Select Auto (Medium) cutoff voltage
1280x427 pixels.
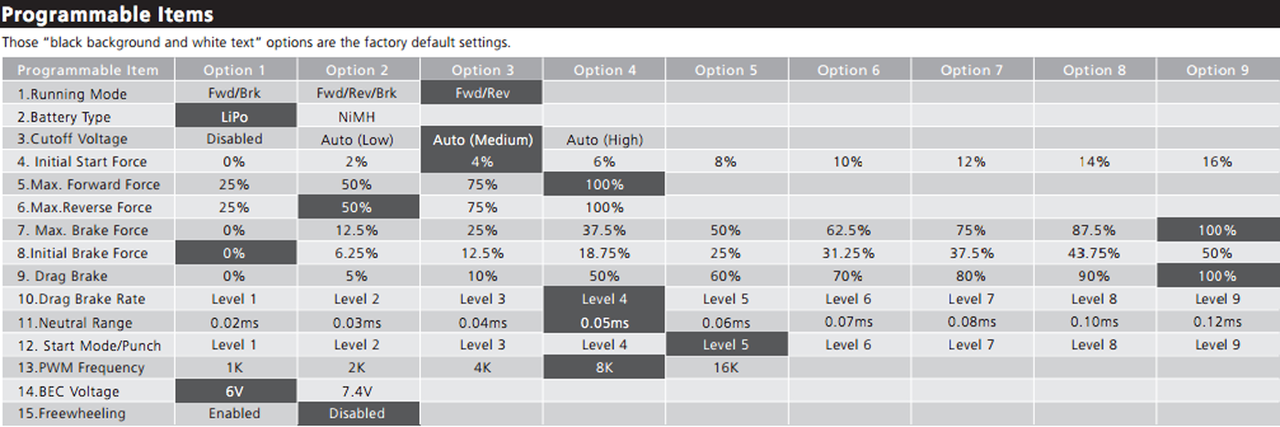[481, 139]
